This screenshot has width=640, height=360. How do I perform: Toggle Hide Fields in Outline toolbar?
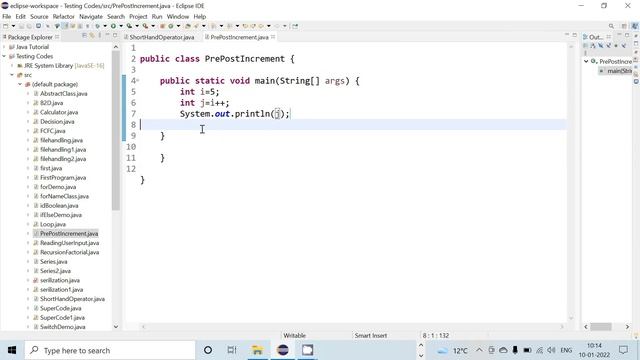click(x=600, y=45)
